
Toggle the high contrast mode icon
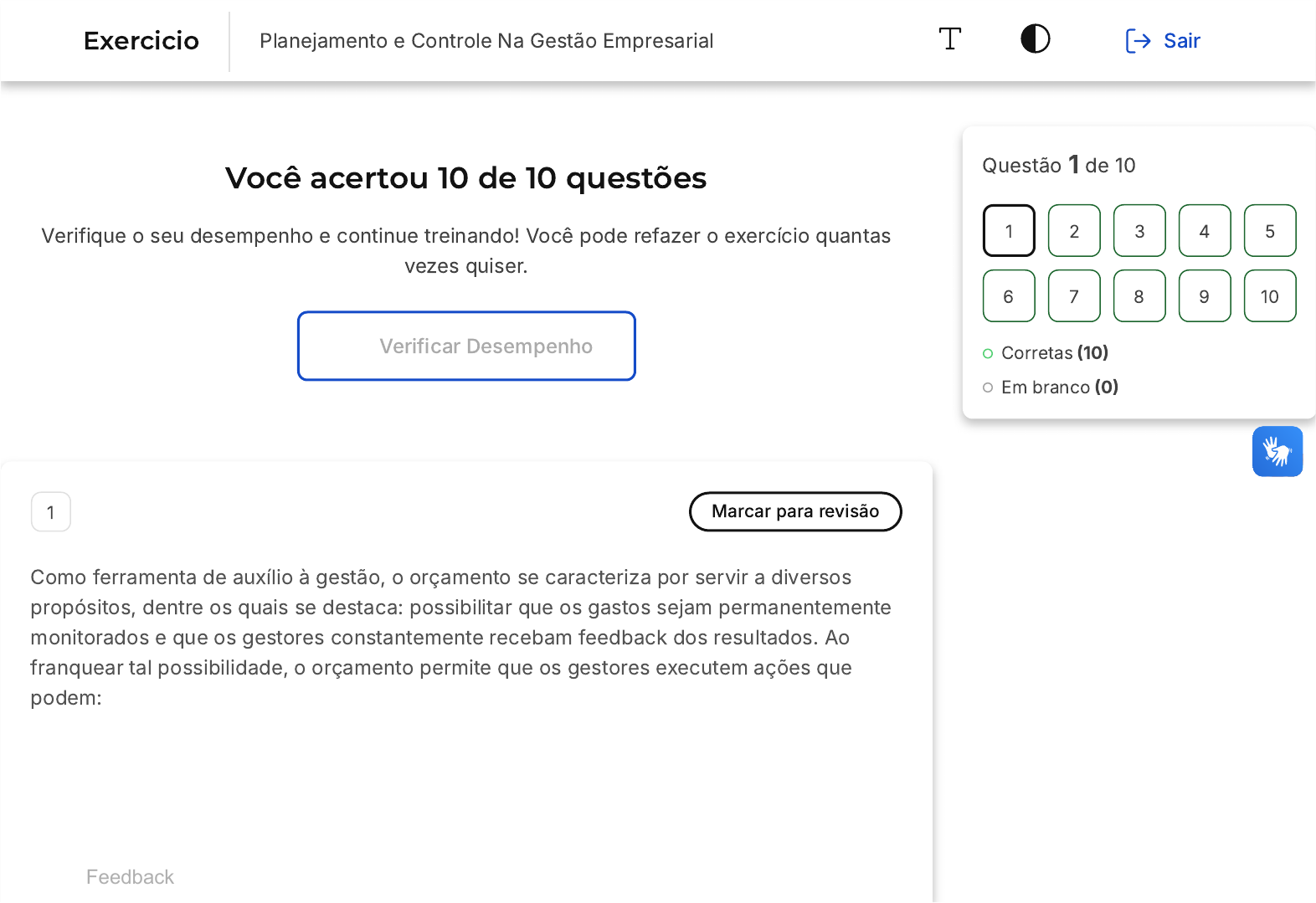(1035, 39)
